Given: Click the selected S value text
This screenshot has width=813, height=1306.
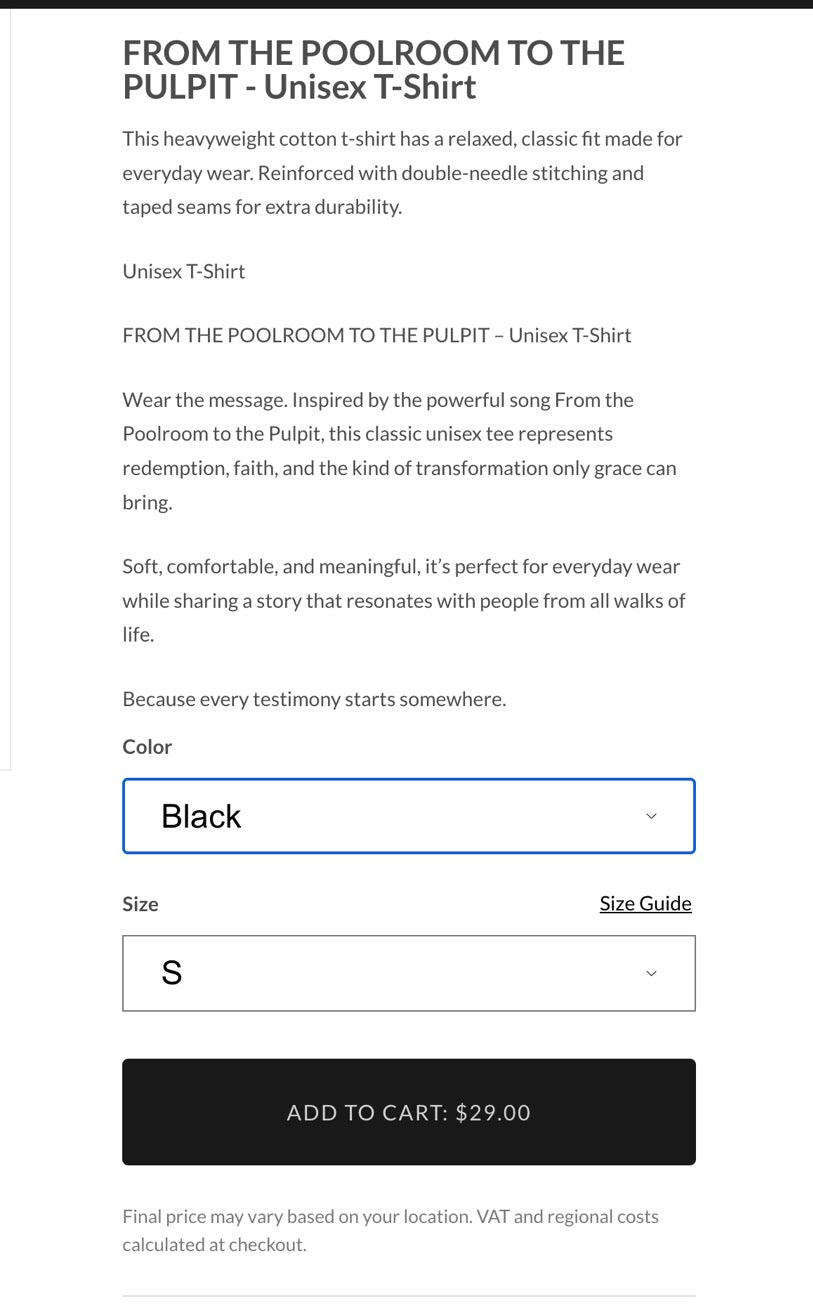Looking at the screenshot, I should coord(172,973).
